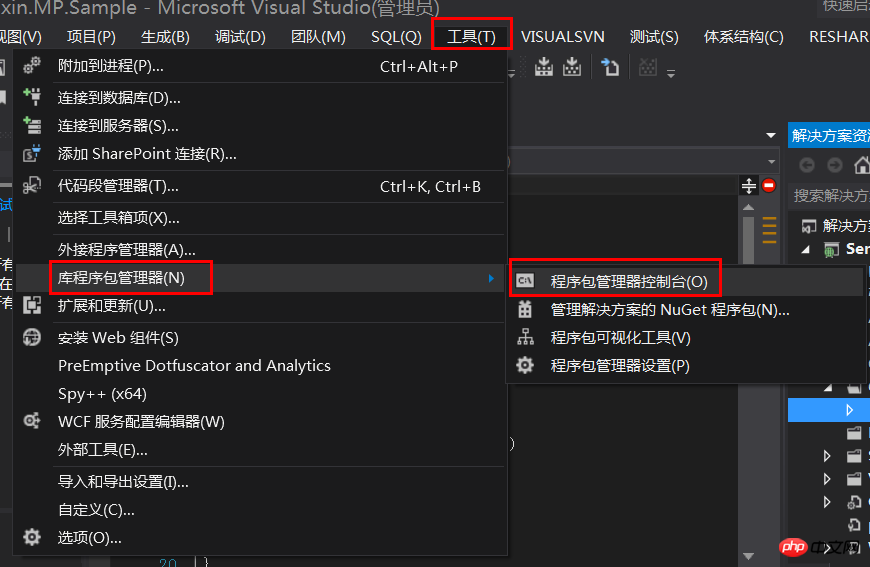The height and width of the screenshot is (567, 870).
Task: Open the 调试(D) menu
Action: 240,37
